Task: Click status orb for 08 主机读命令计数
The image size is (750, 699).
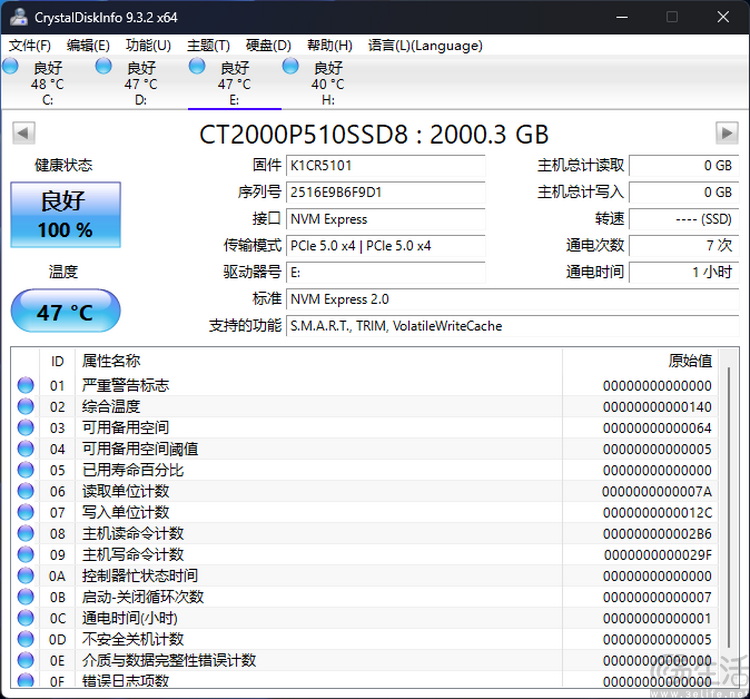Action: pyautogui.click(x=25, y=533)
